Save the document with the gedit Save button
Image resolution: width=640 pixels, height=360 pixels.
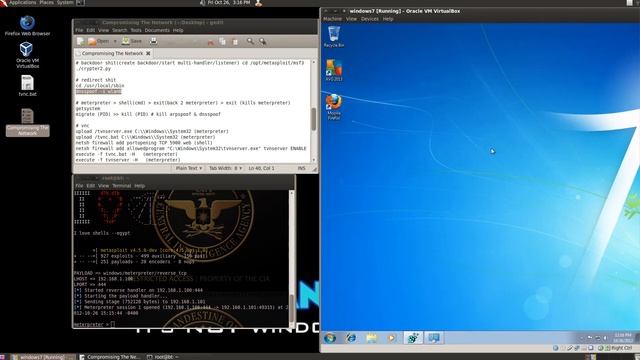pyautogui.click(x=131, y=41)
